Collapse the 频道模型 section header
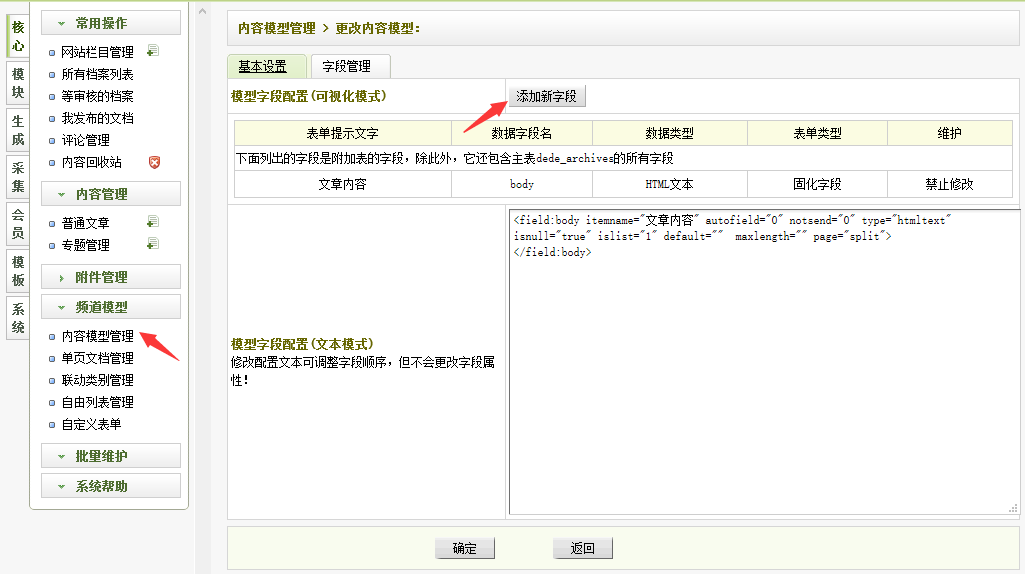 click(x=111, y=307)
